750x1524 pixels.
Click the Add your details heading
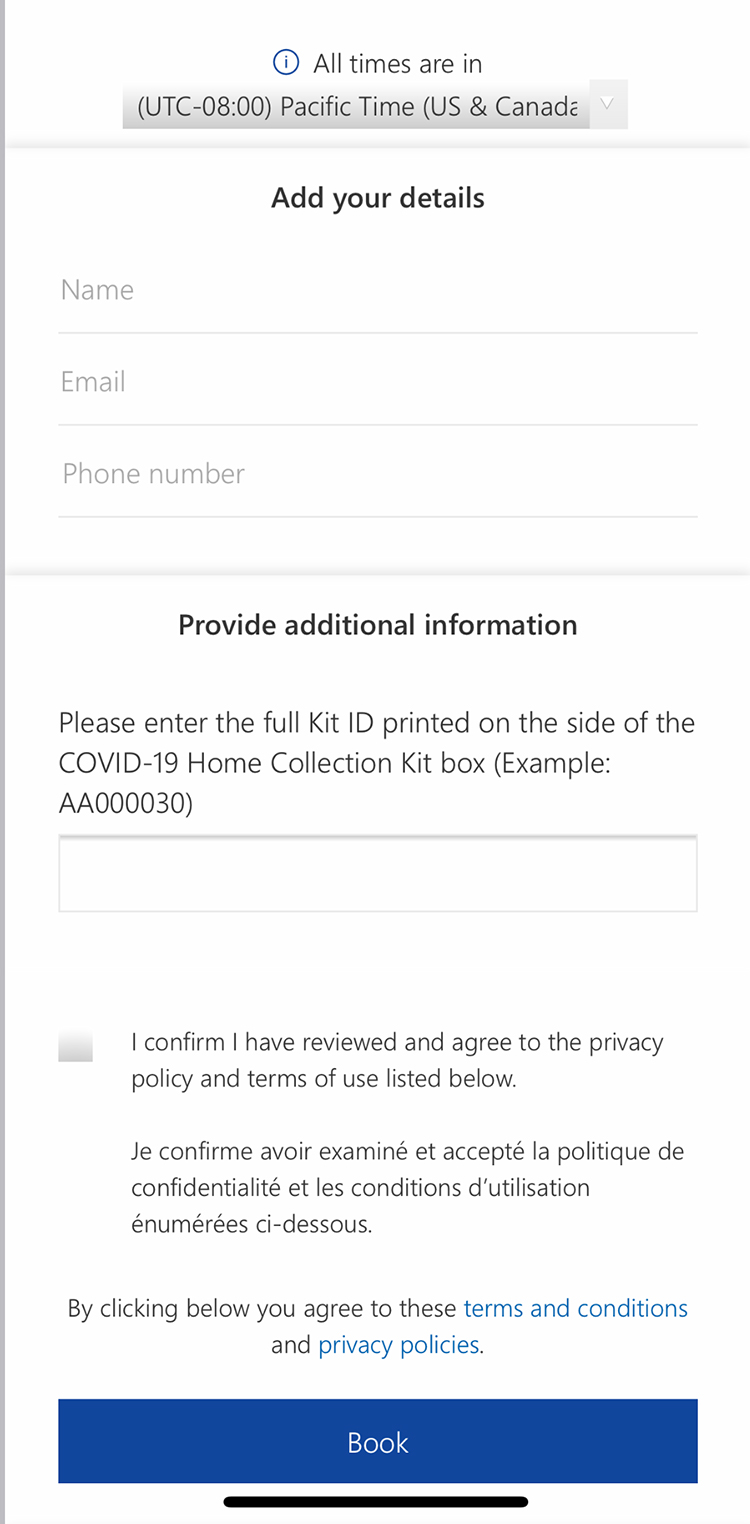tap(378, 198)
